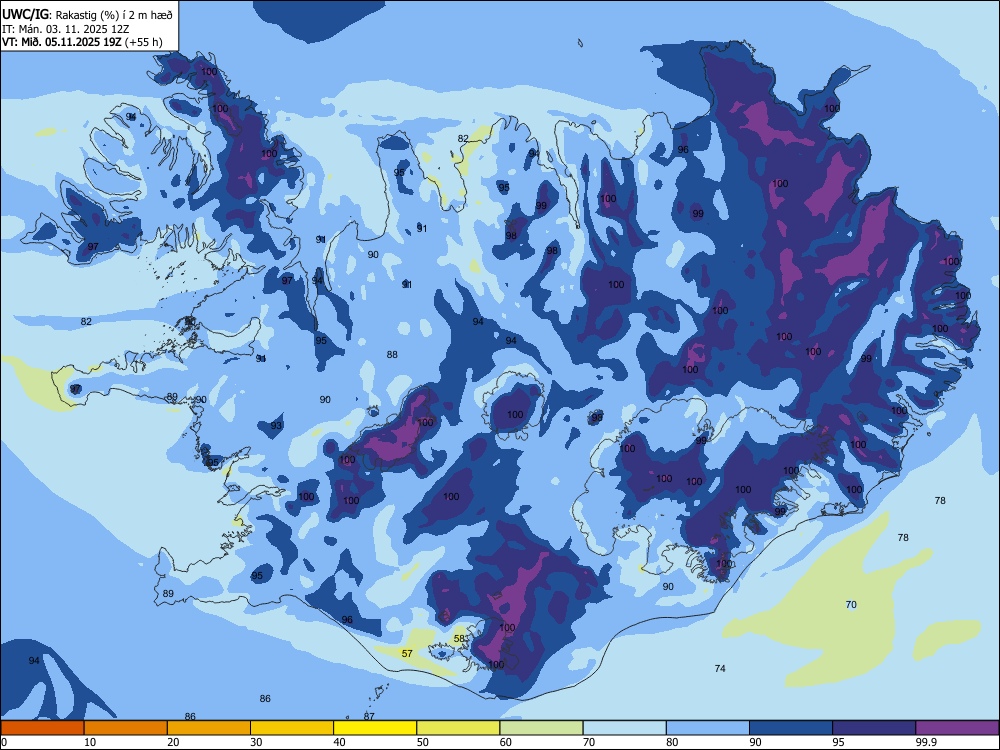Pick the indigo 95–99.9 legend swatch
The height and width of the screenshot is (750, 1000).
click(x=874, y=728)
